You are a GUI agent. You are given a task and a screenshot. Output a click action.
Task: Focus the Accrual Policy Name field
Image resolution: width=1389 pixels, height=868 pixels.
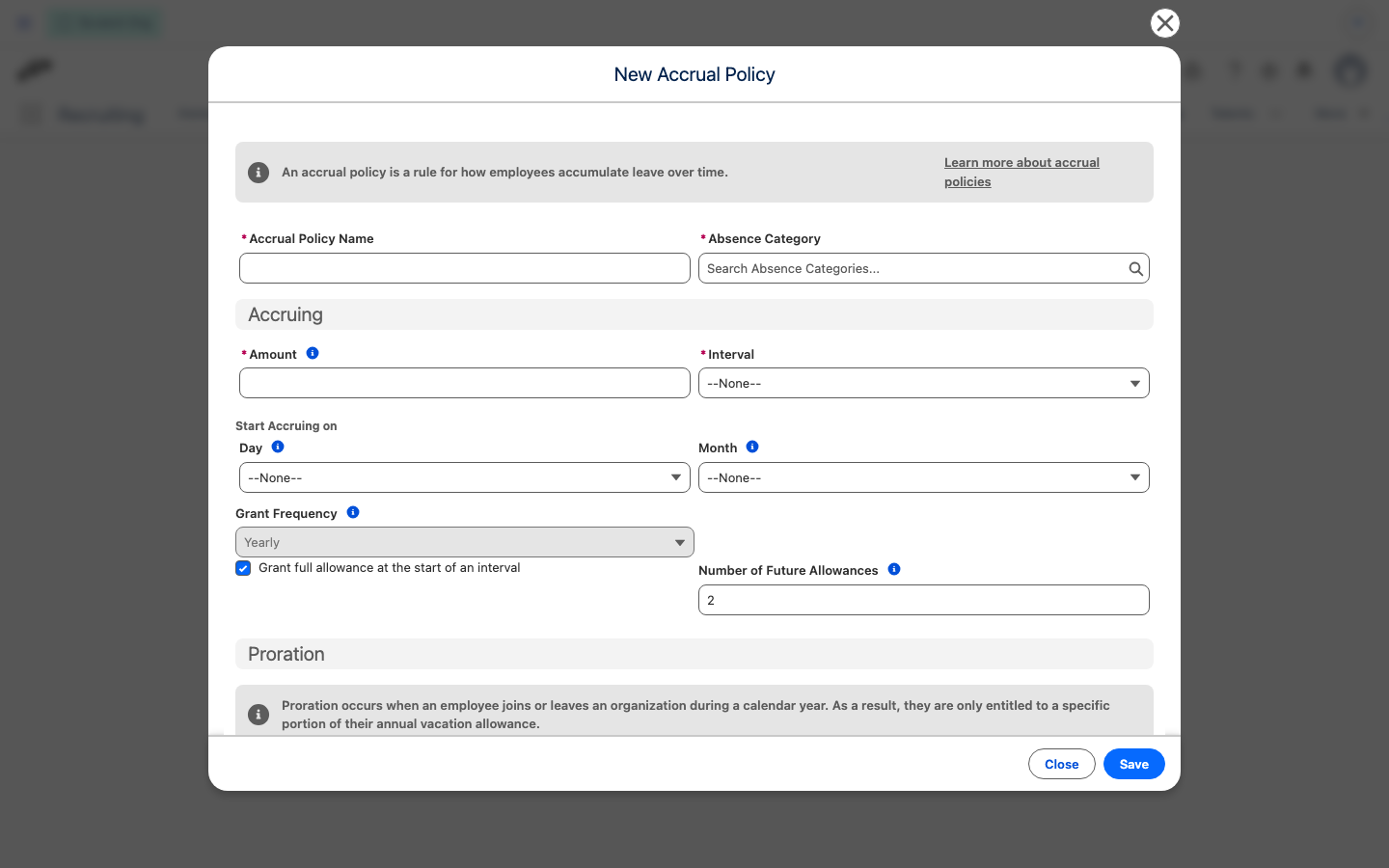465,268
